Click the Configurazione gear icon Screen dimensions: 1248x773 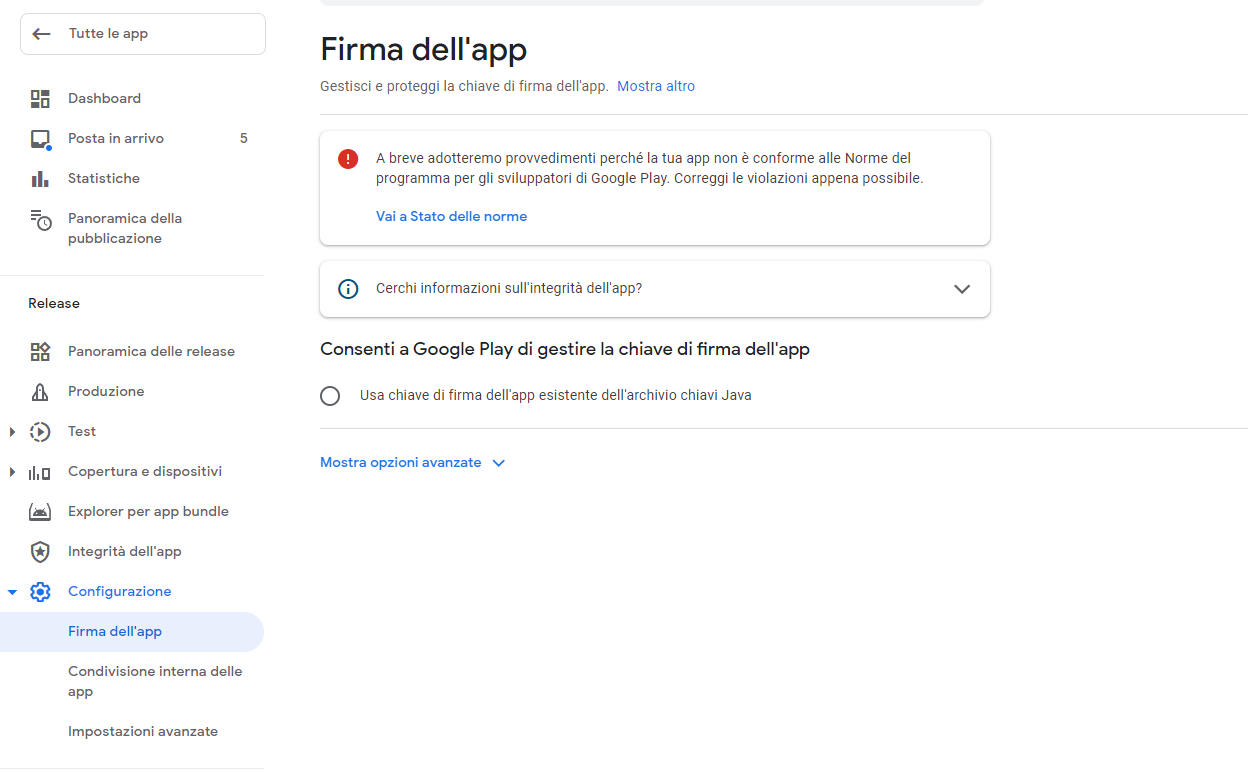point(40,592)
